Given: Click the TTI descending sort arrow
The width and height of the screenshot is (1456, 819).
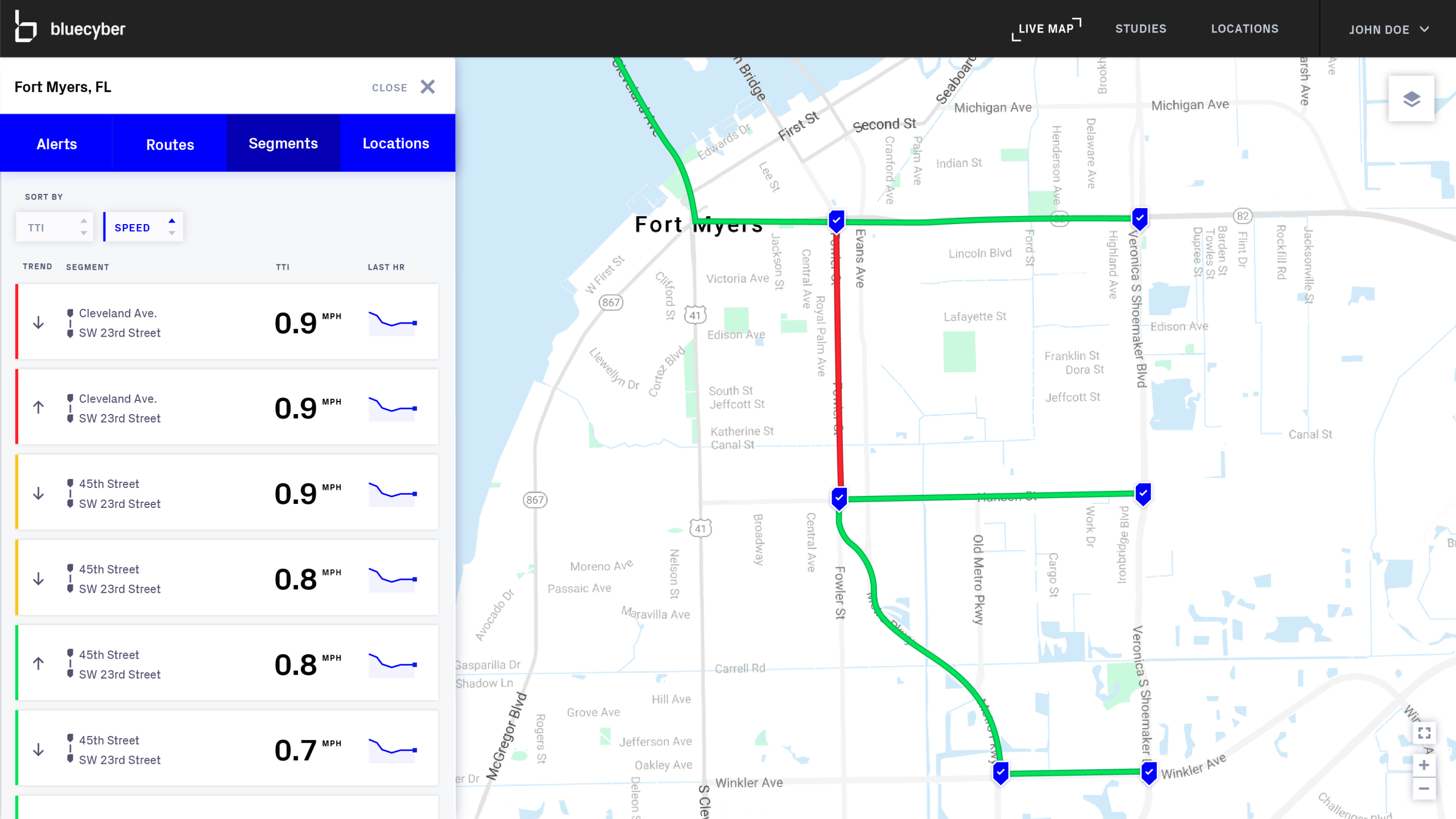Looking at the screenshot, I should pyautogui.click(x=84, y=233).
